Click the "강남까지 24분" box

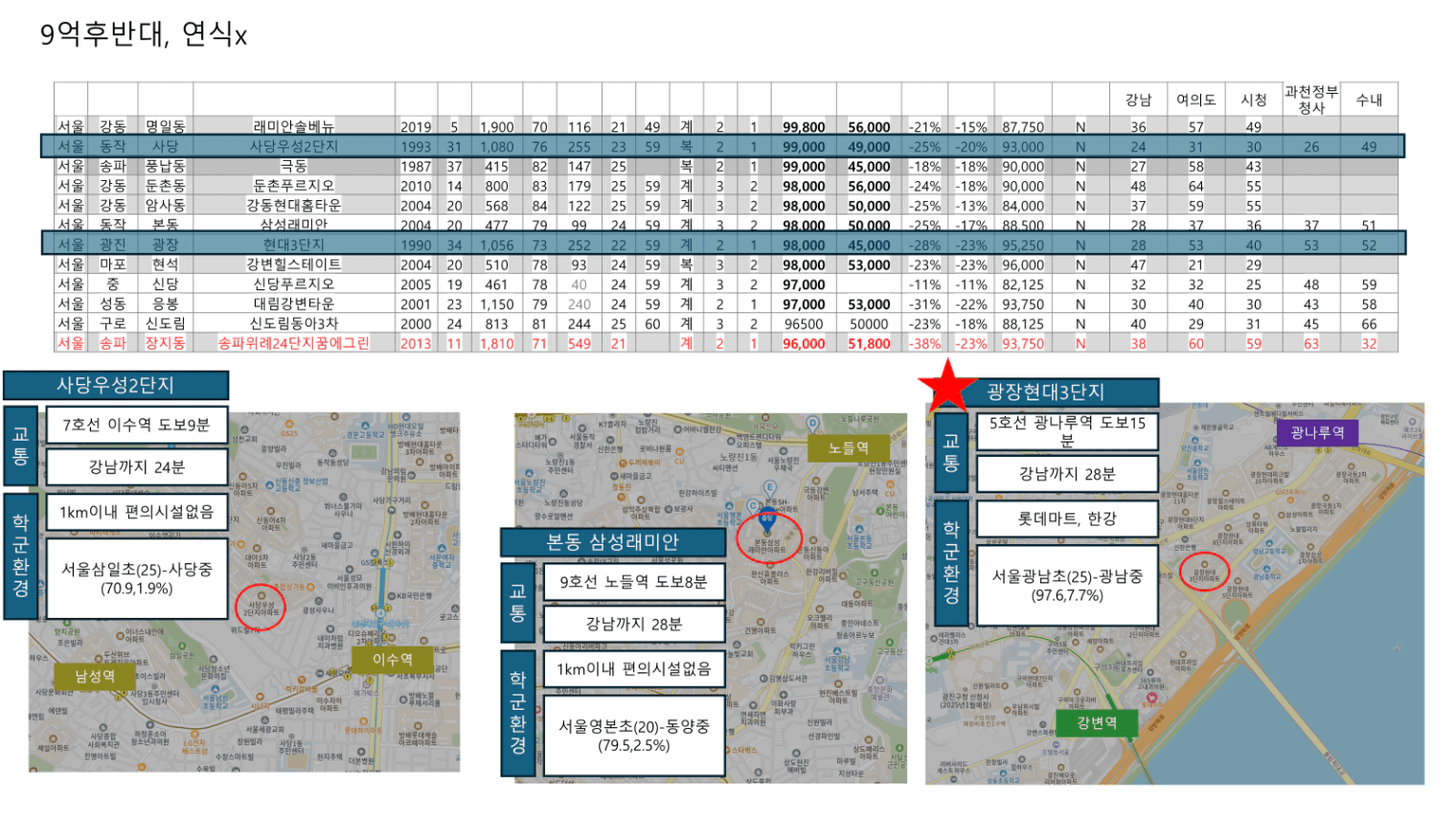(x=136, y=467)
